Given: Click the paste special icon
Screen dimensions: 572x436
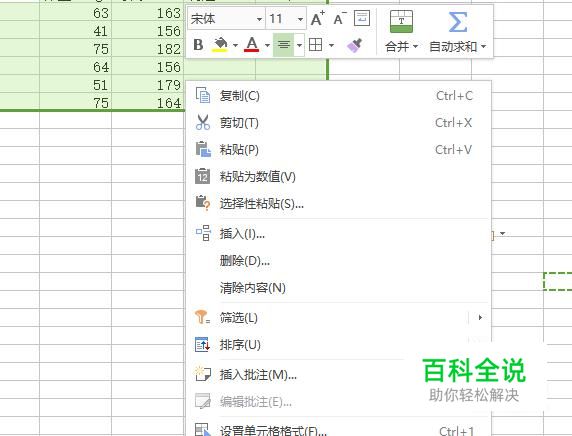Looking at the screenshot, I should (203, 203).
